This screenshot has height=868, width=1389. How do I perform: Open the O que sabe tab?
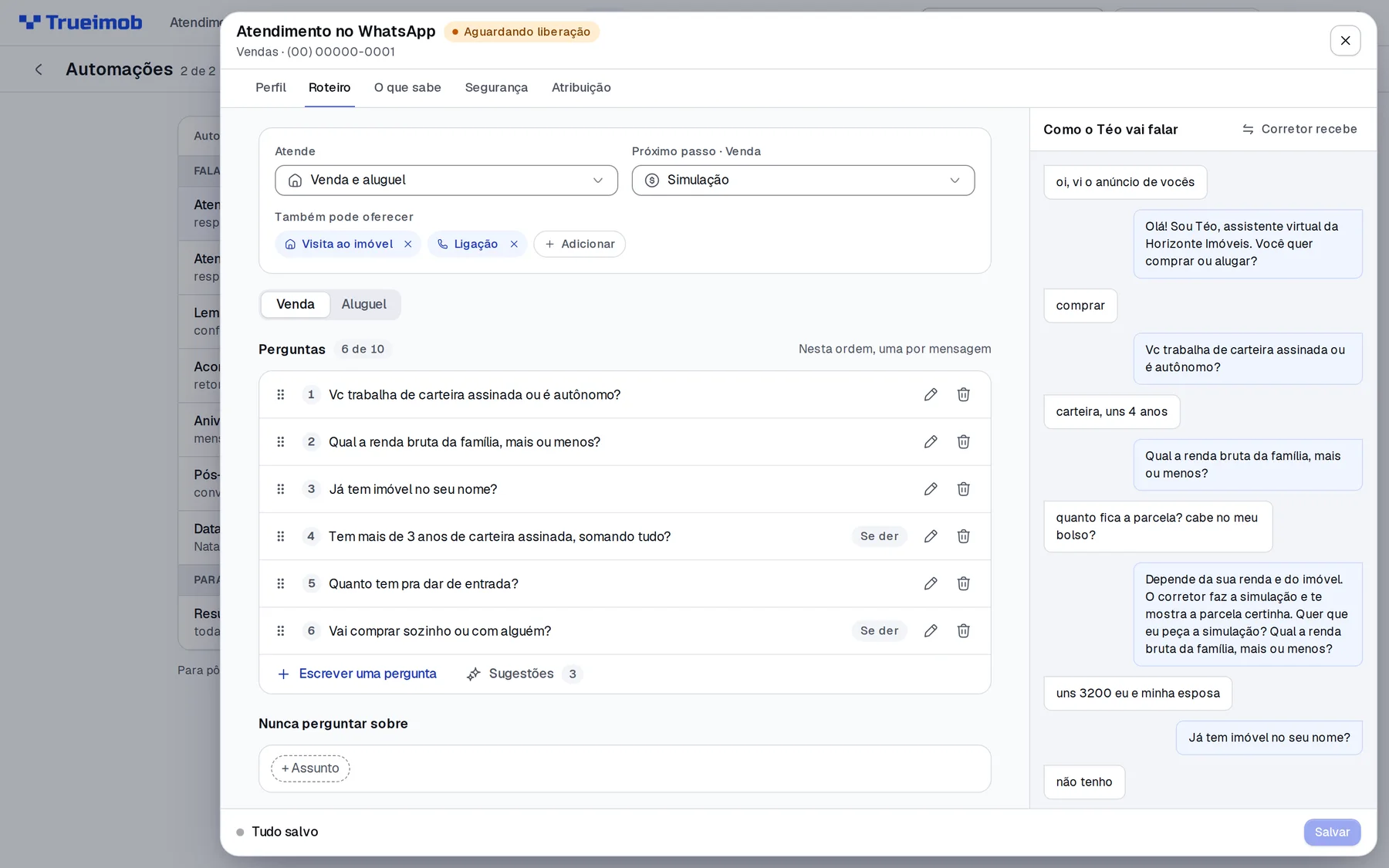407,87
